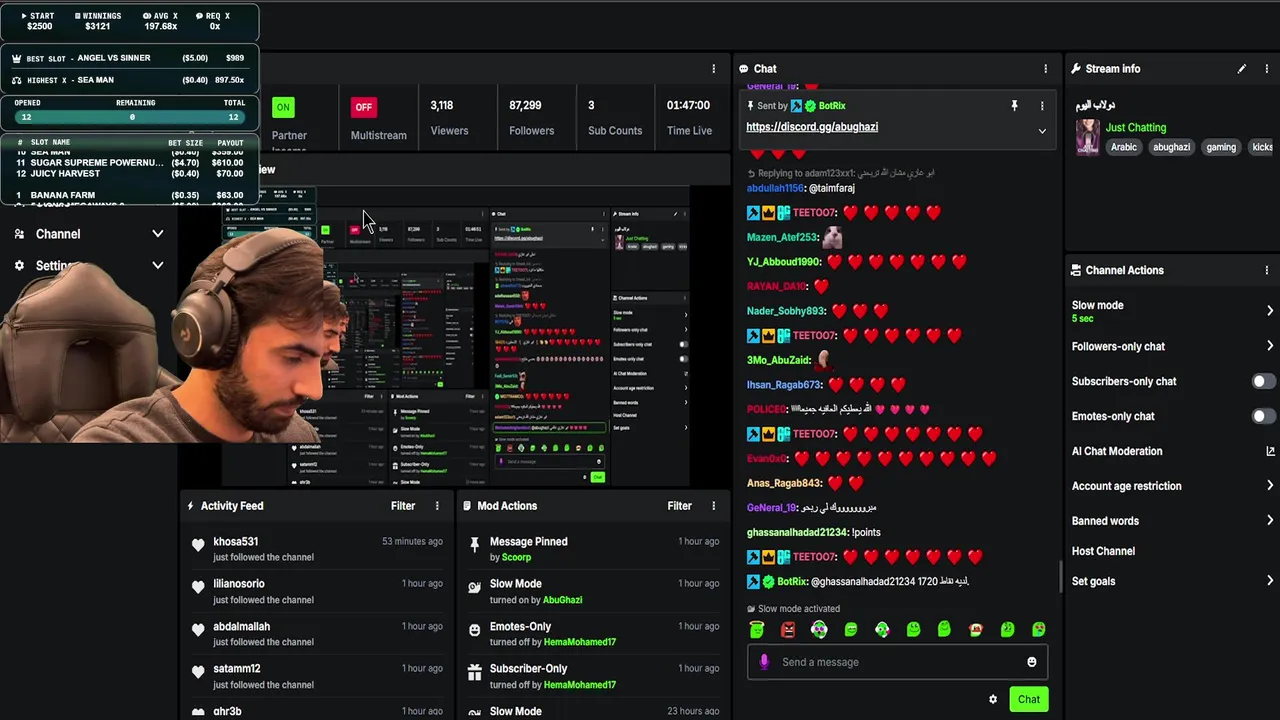Click the pin icon on pinned BotRix message
The width and height of the screenshot is (1280, 720).
1014,105
